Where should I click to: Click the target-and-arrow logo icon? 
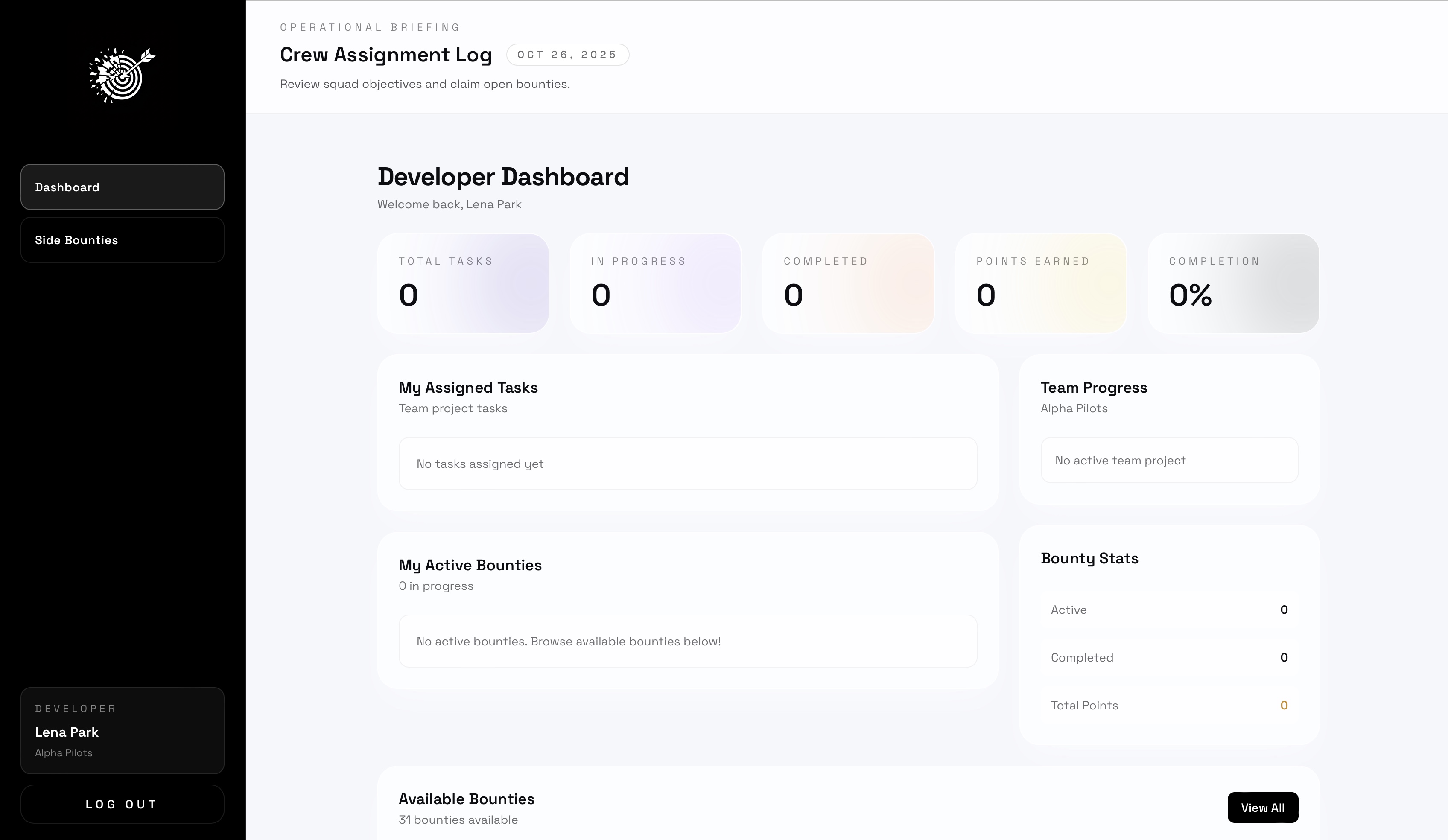[x=122, y=75]
